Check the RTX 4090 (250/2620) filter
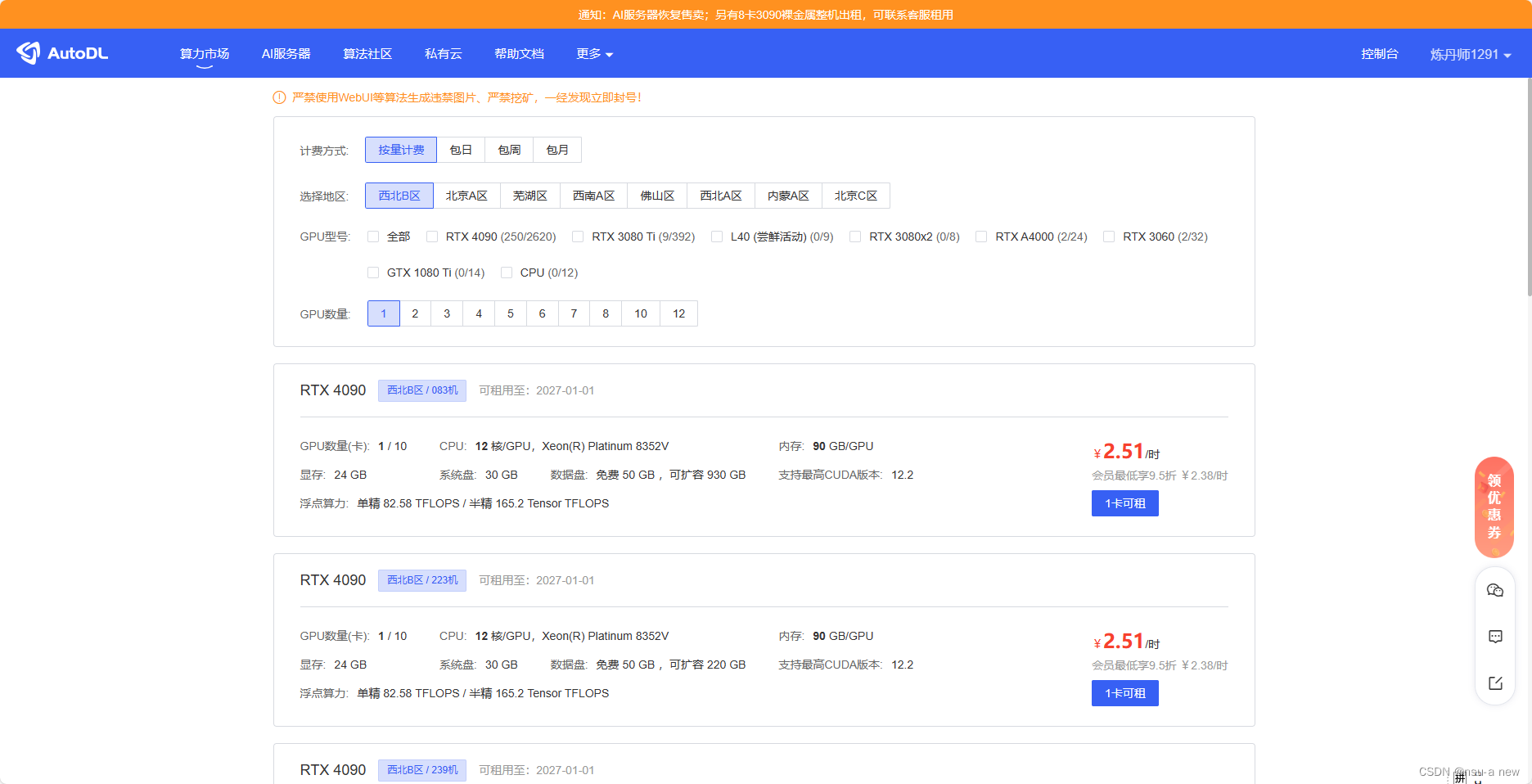1532x784 pixels. coord(432,237)
